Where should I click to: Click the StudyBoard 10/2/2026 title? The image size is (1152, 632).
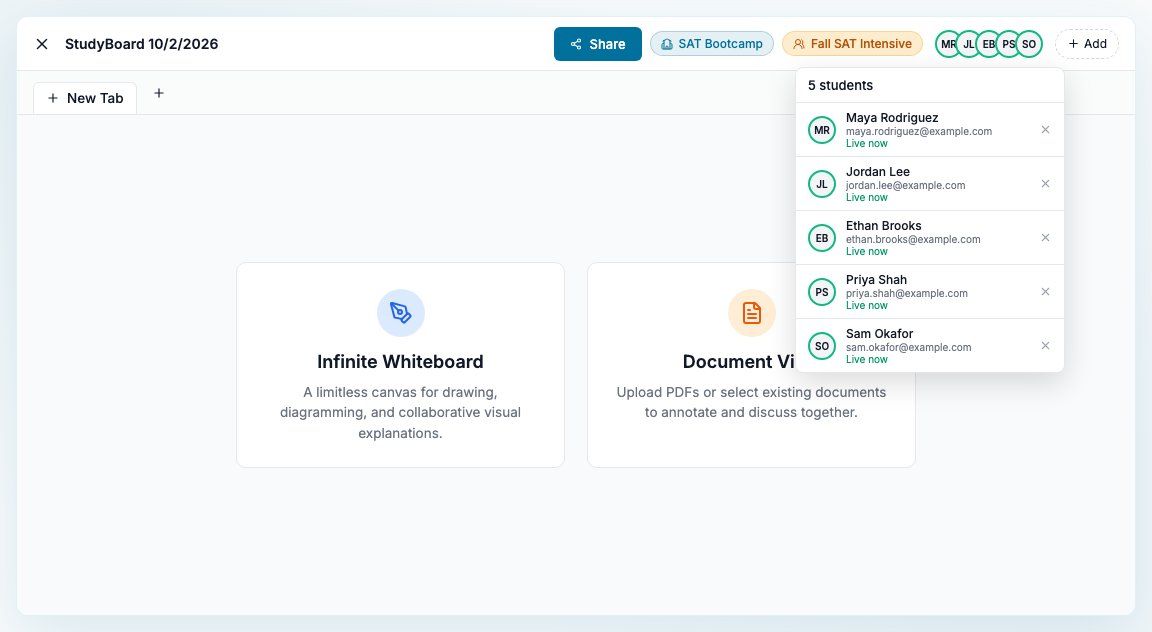(142, 44)
